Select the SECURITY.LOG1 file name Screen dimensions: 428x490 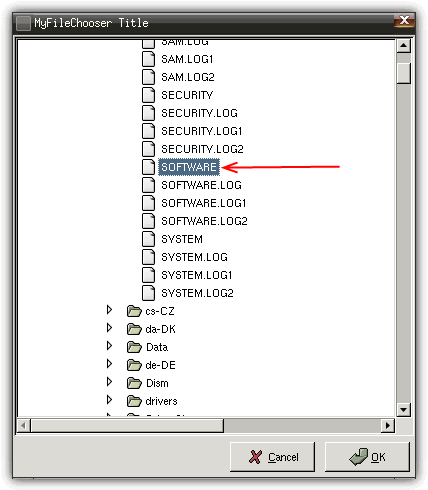[x=202, y=131]
